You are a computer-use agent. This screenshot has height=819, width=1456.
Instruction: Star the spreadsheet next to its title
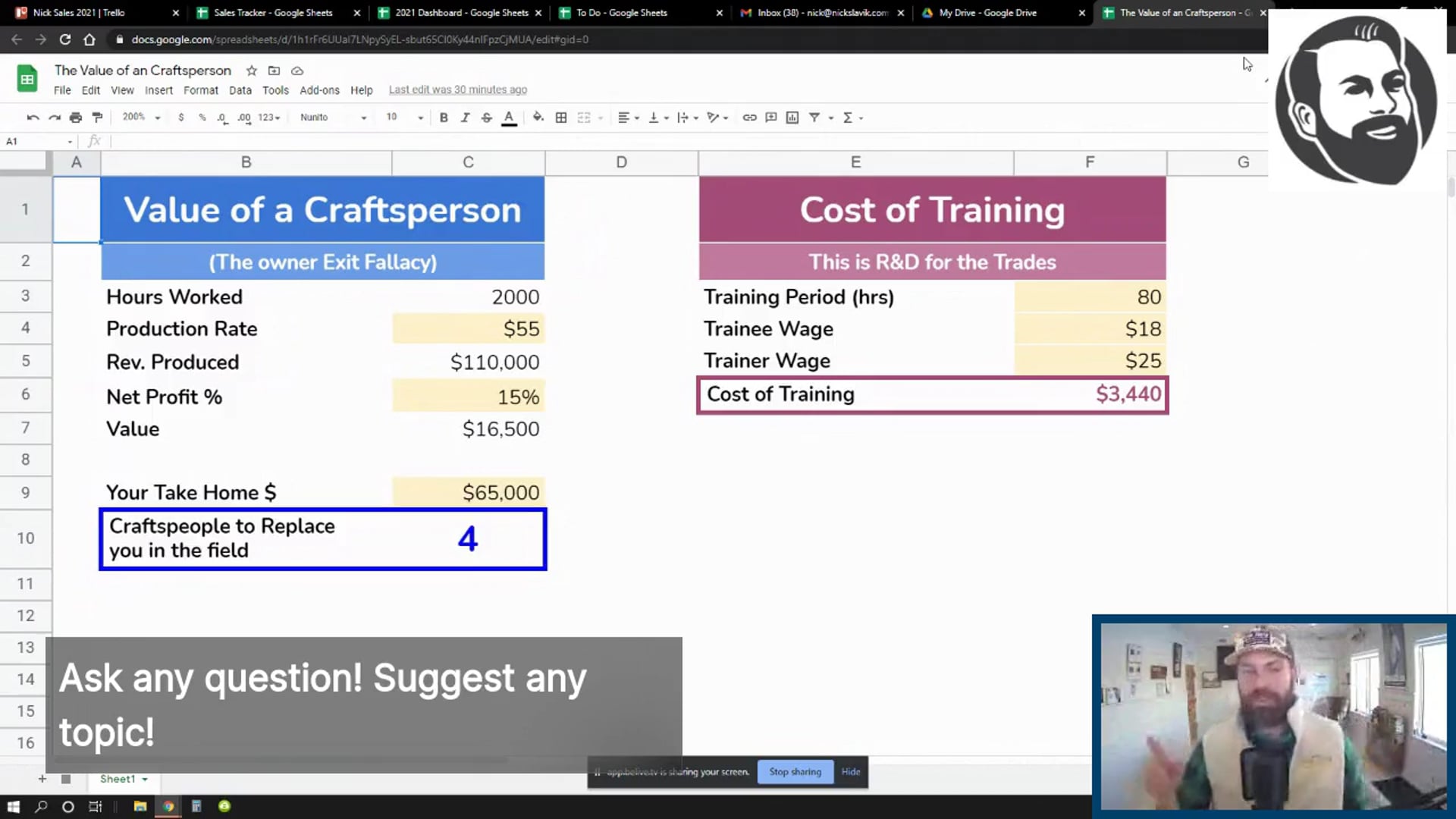point(251,71)
